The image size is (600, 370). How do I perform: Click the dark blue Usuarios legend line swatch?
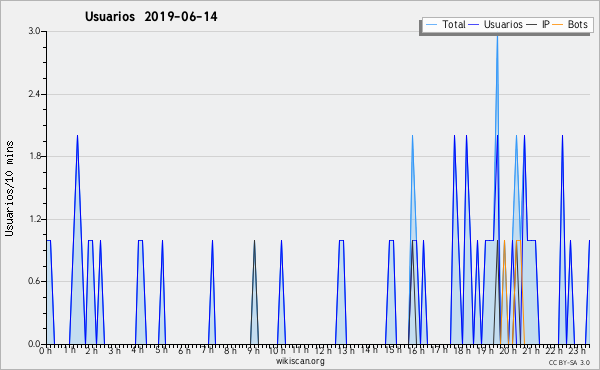474,25
